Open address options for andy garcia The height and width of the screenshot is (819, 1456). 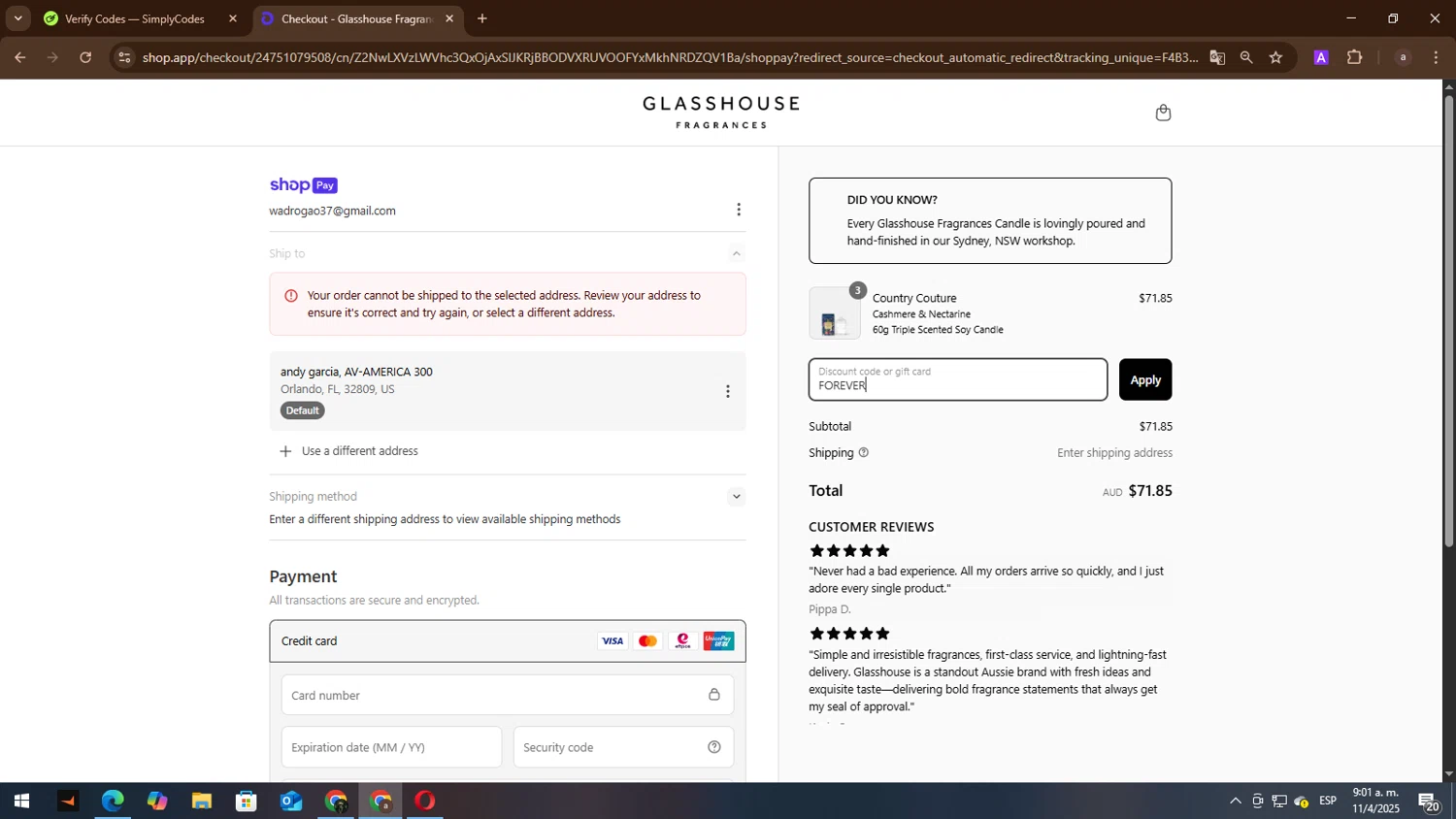pyautogui.click(x=728, y=391)
